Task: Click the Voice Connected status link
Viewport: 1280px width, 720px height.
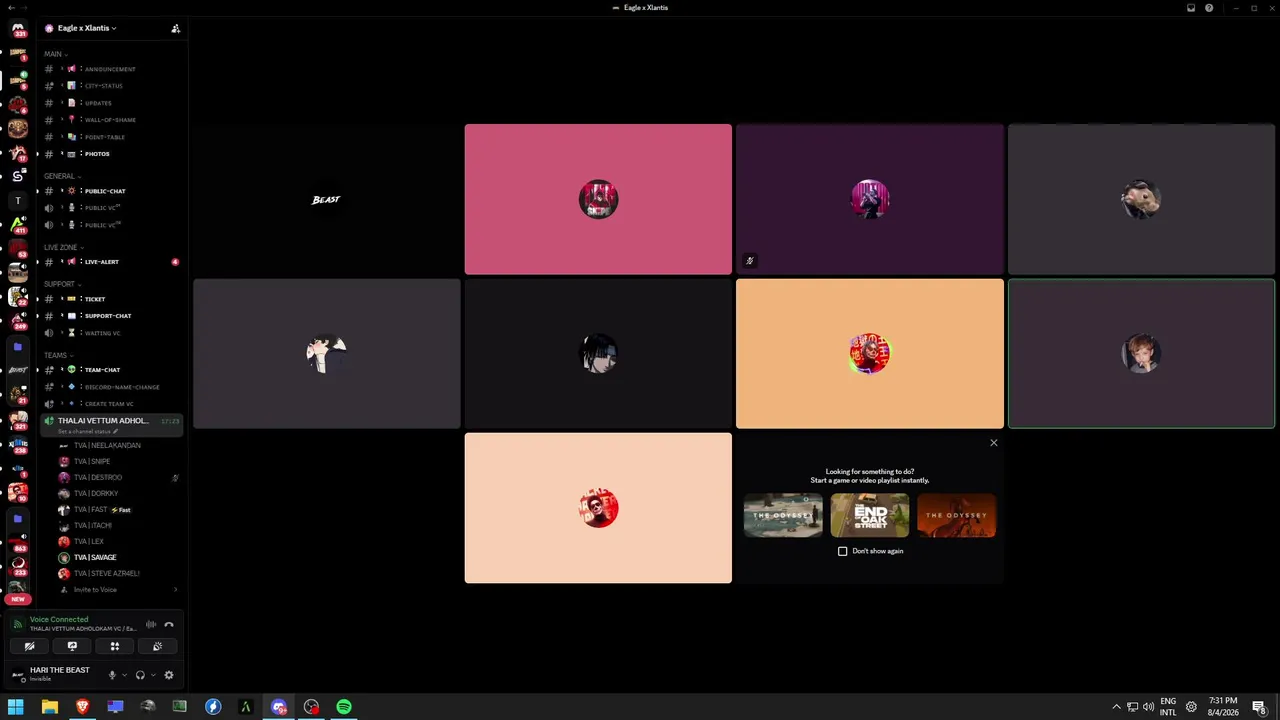Action: [59, 619]
